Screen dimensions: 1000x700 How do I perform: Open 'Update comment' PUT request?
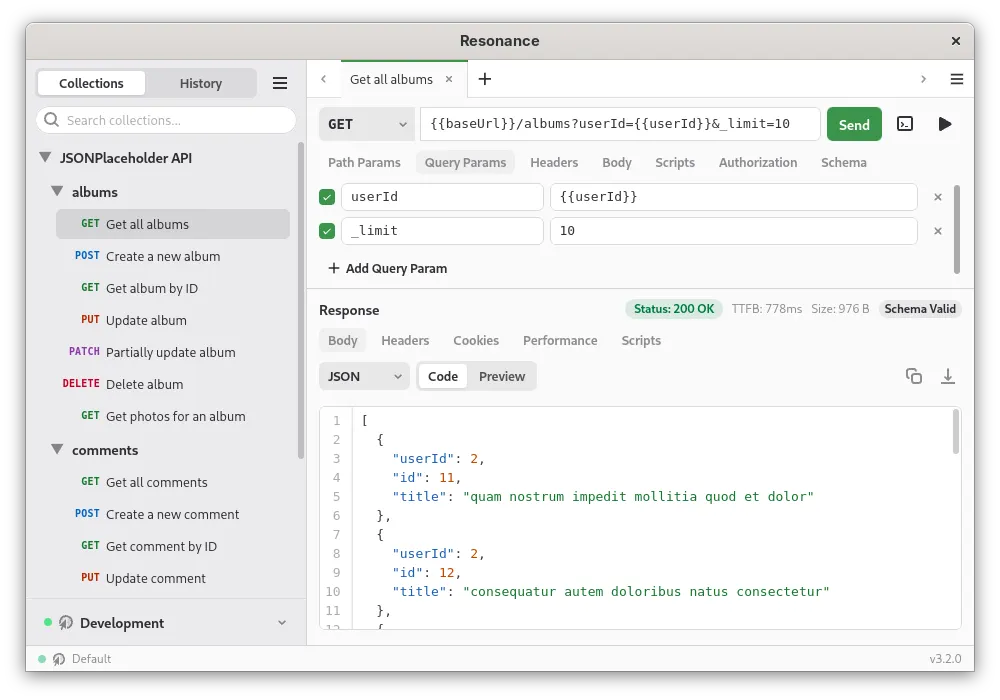point(173,578)
